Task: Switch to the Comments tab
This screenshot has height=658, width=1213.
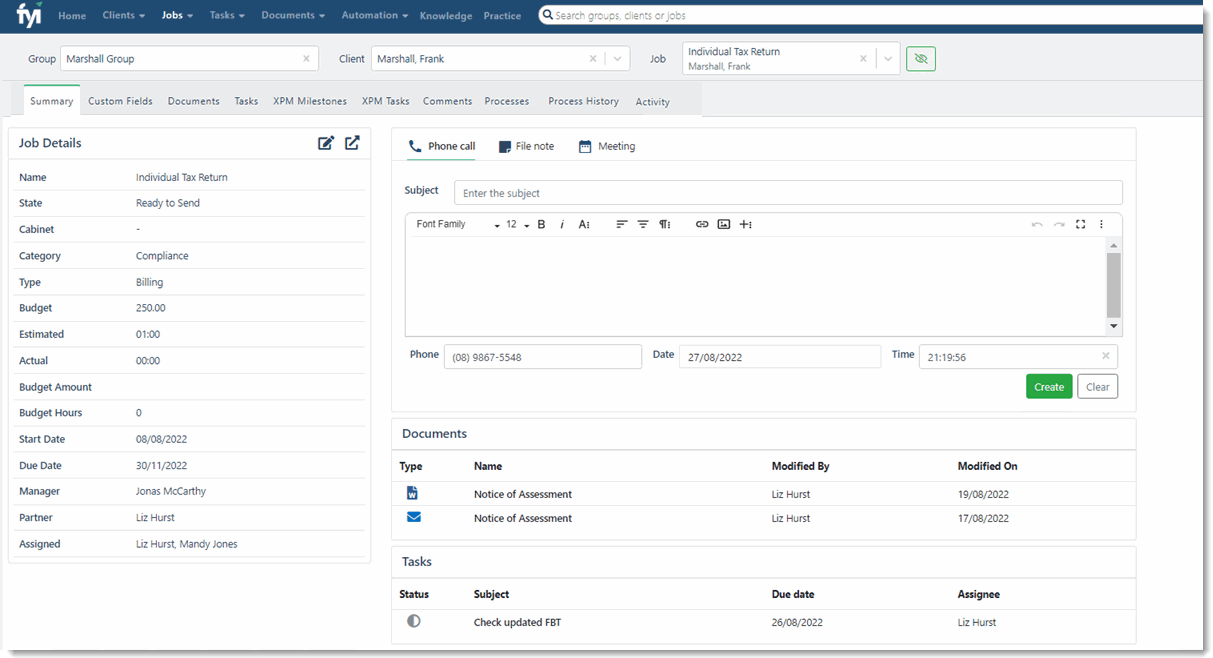Action: [x=447, y=101]
